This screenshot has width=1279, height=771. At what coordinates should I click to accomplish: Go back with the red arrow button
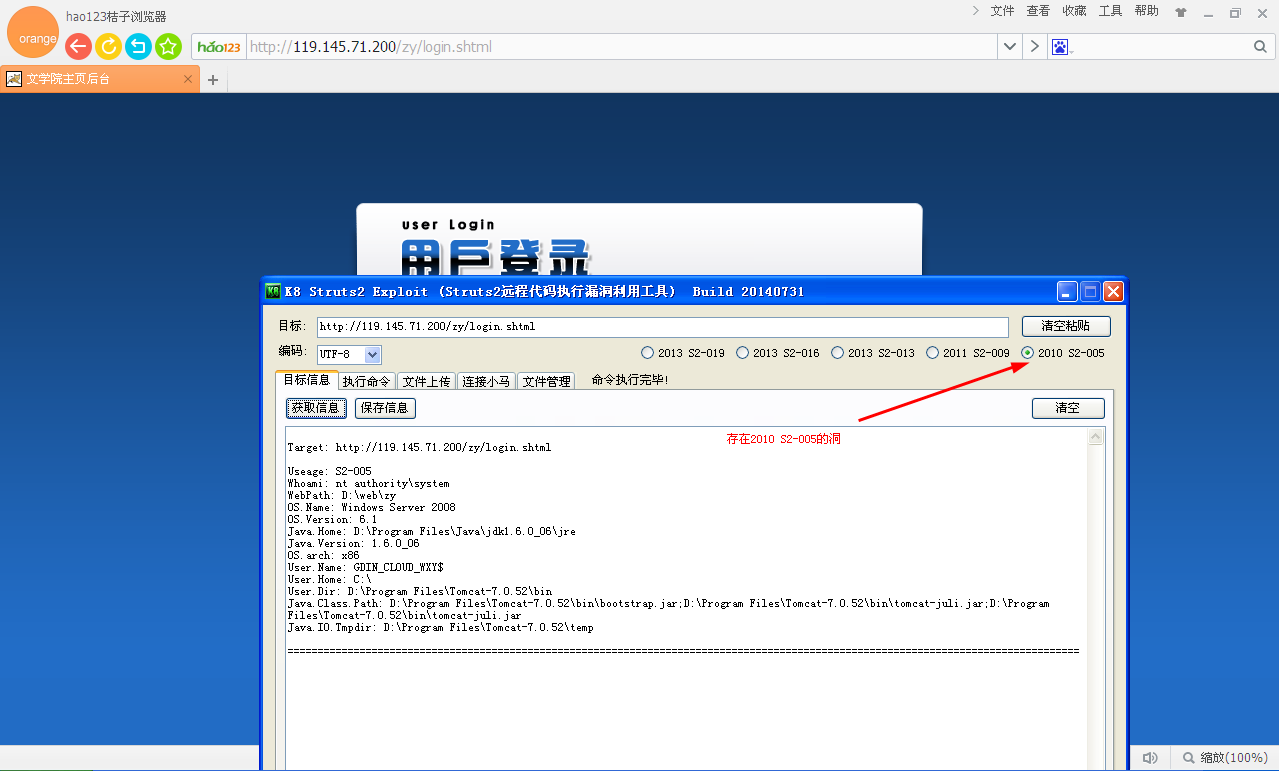[78, 46]
